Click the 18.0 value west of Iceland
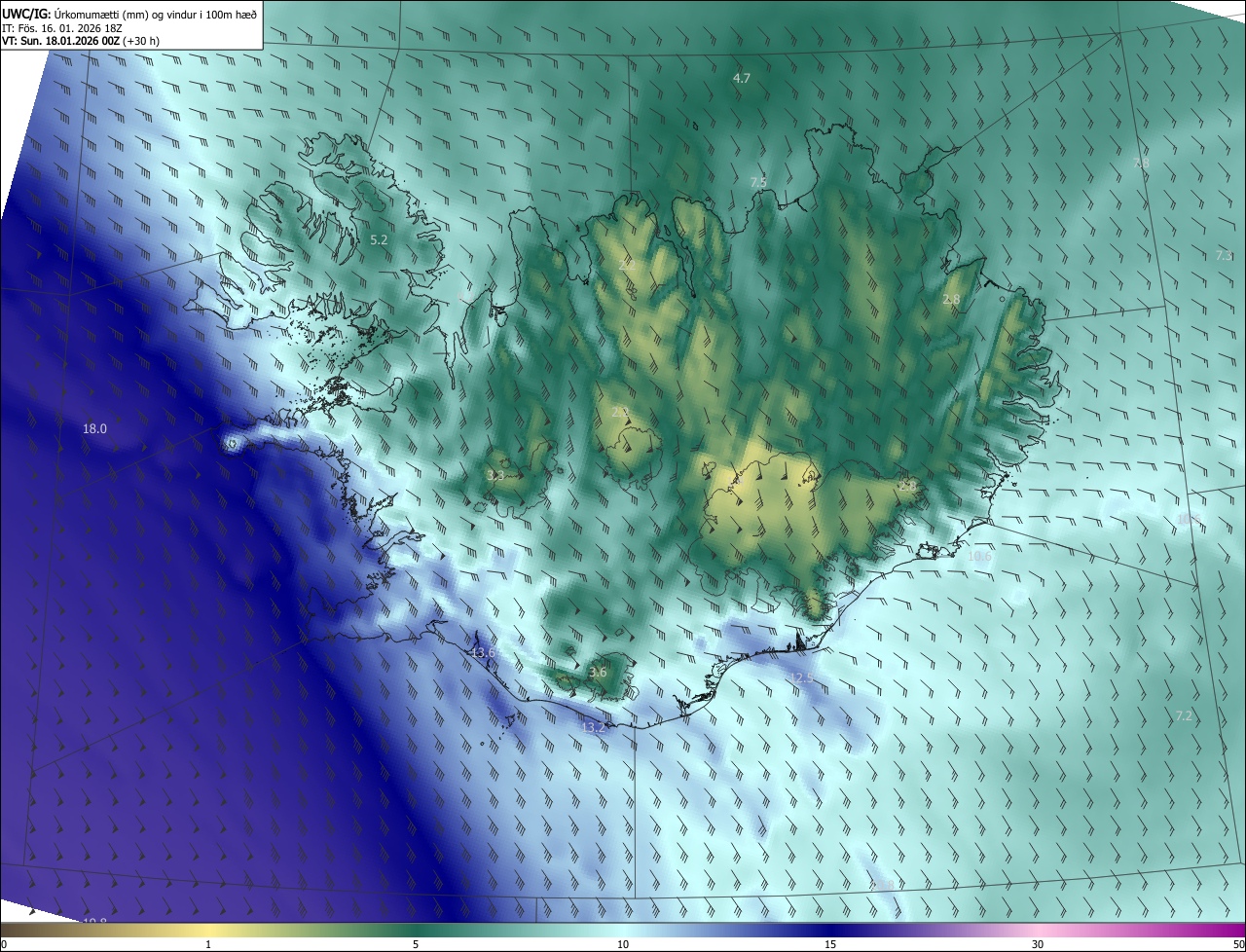This screenshot has width=1246, height=952. (x=94, y=428)
